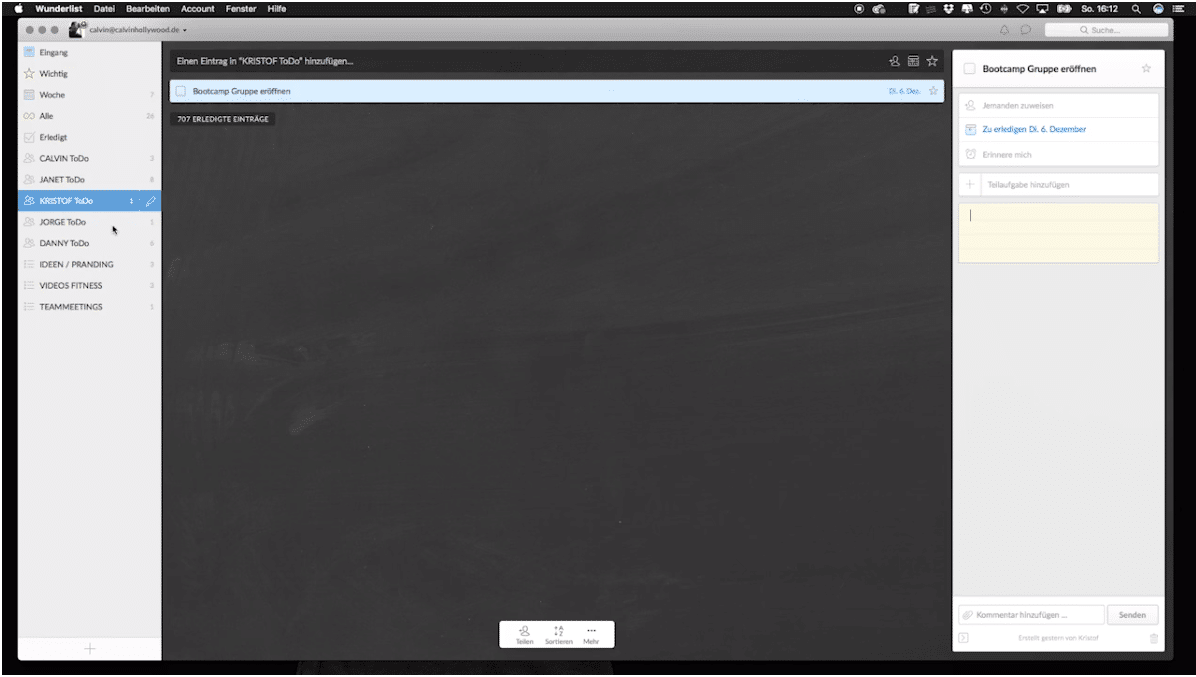1196x677 pixels.
Task: Select the DANNY ToDo list
Action: tap(89, 243)
